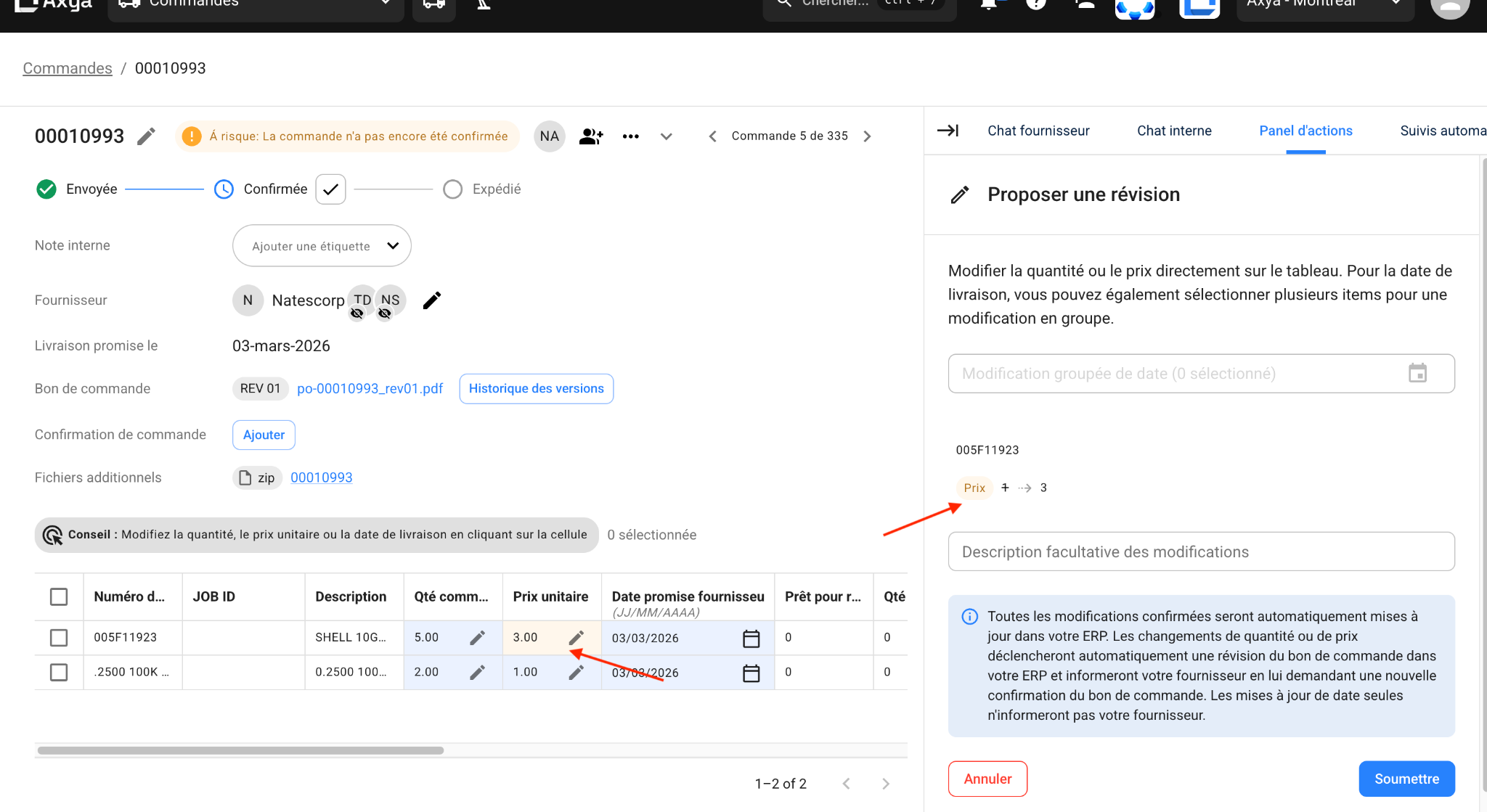Click the Historique des versions button
This screenshot has height=812, width=1487.
536,388
